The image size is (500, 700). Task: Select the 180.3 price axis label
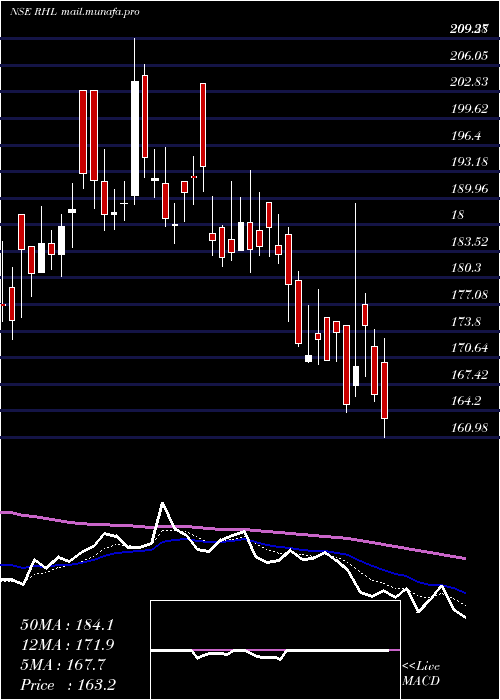(x=466, y=268)
